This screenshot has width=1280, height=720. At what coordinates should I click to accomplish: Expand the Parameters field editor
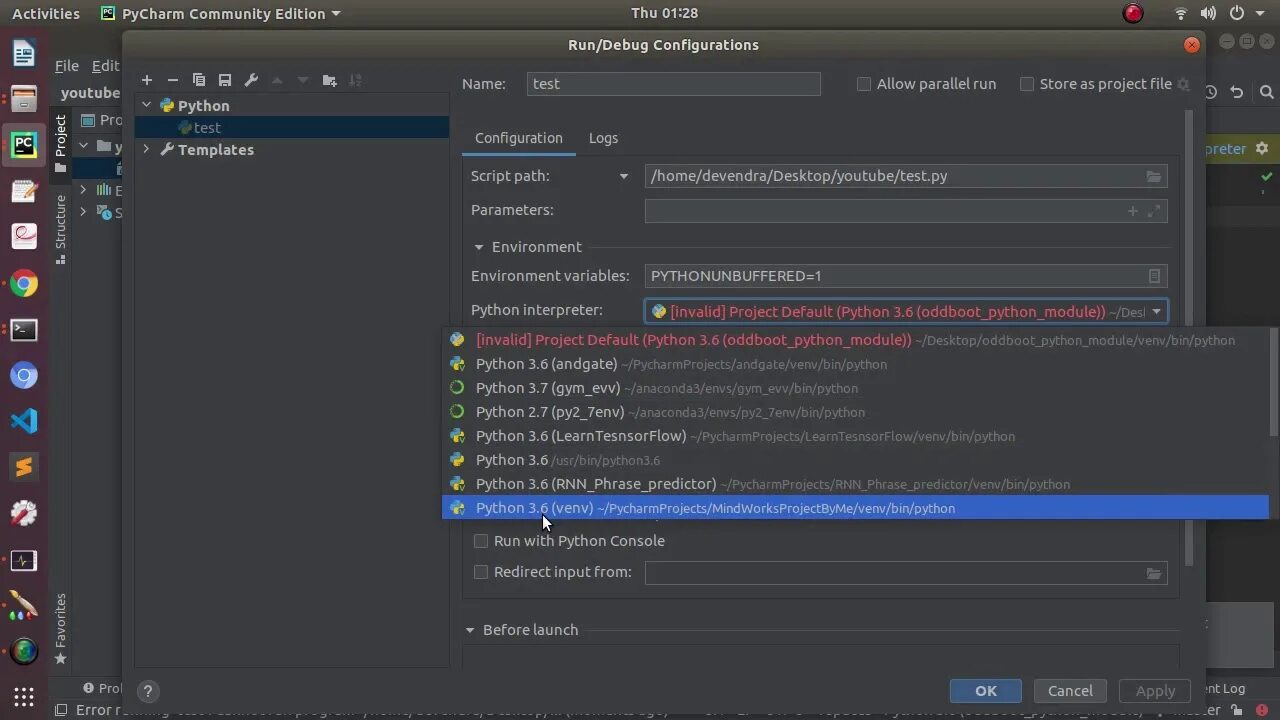1154,210
